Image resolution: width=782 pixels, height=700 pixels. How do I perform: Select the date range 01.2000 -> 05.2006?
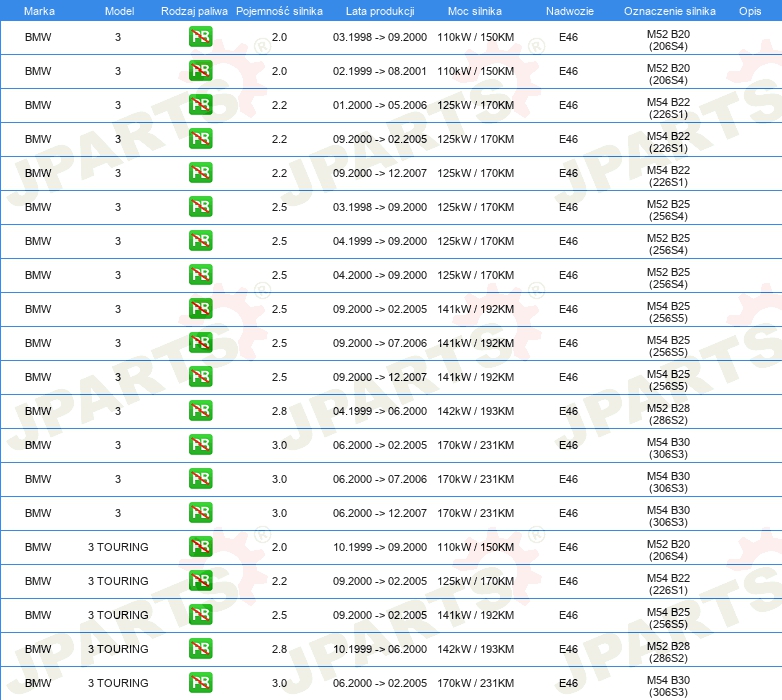click(380, 105)
